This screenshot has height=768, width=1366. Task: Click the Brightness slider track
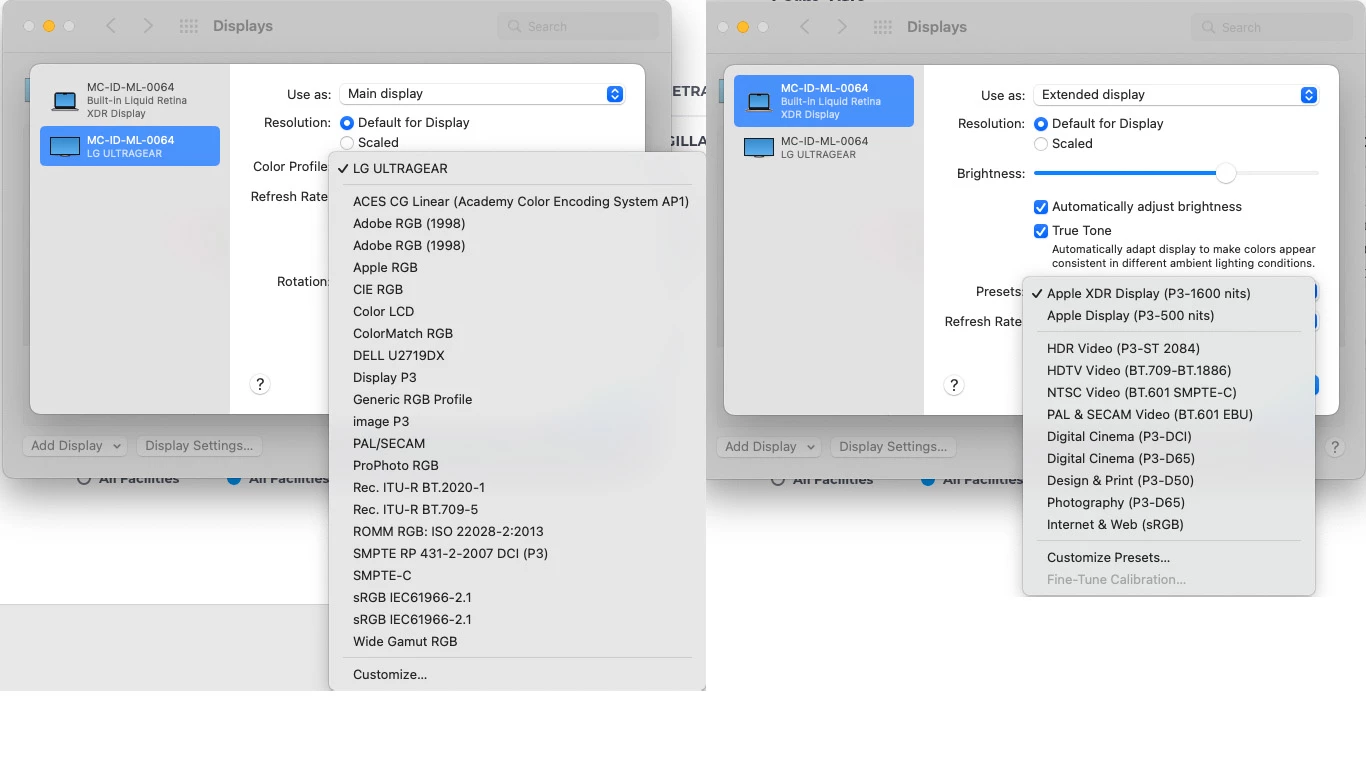1176,174
